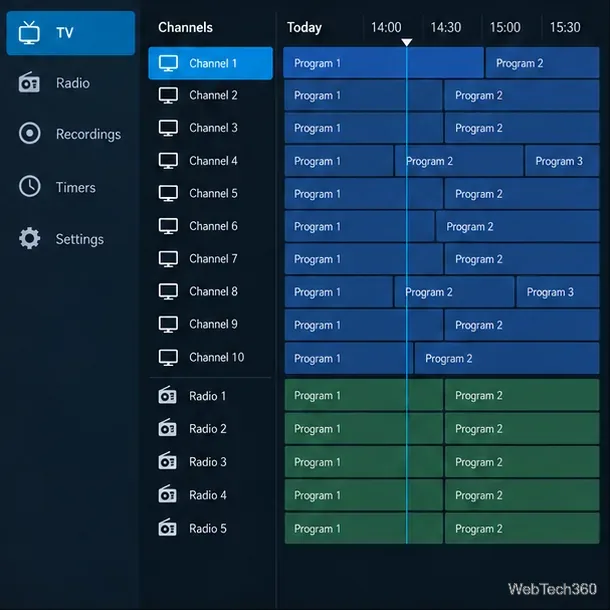The height and width of the screenshot is (610, 610).
Task: Select the Channel 9 monitor icon
Action: [168, 324]
